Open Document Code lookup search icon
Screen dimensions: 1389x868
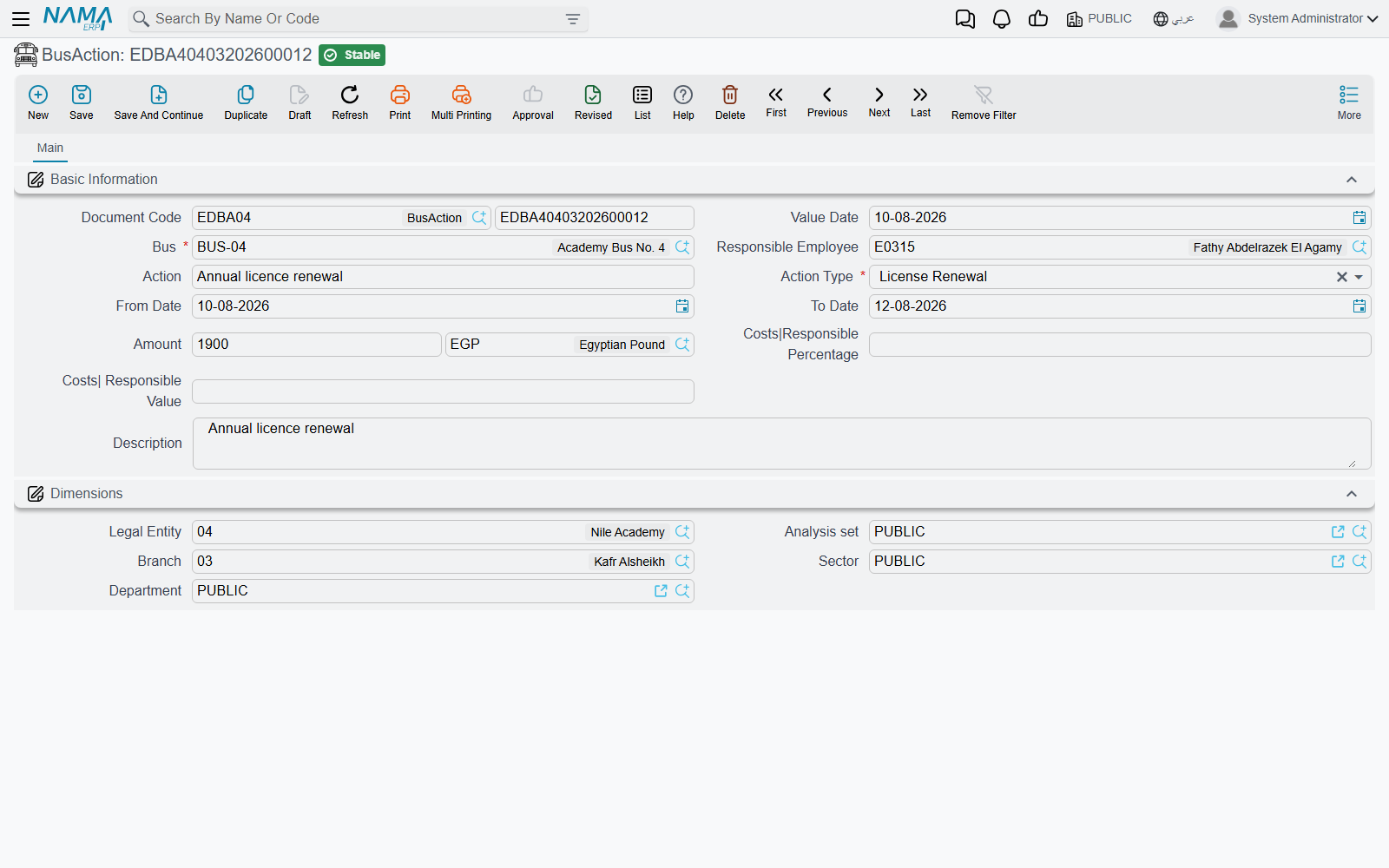479,218
